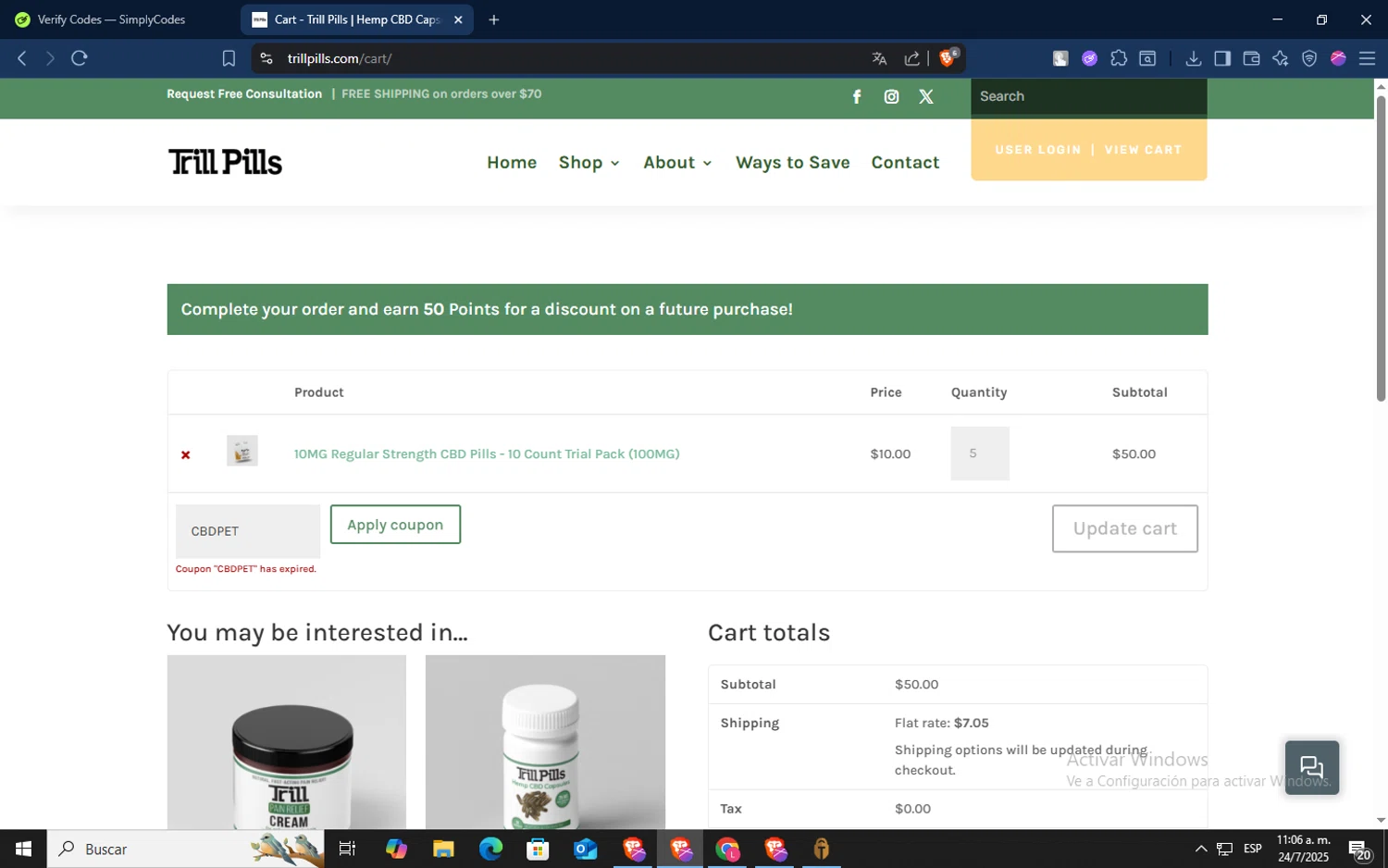This screenshot has height=868, width=1388.
Task: Open the Trill Pain Relief Cream product image
Action: click(x=286, y=742)
